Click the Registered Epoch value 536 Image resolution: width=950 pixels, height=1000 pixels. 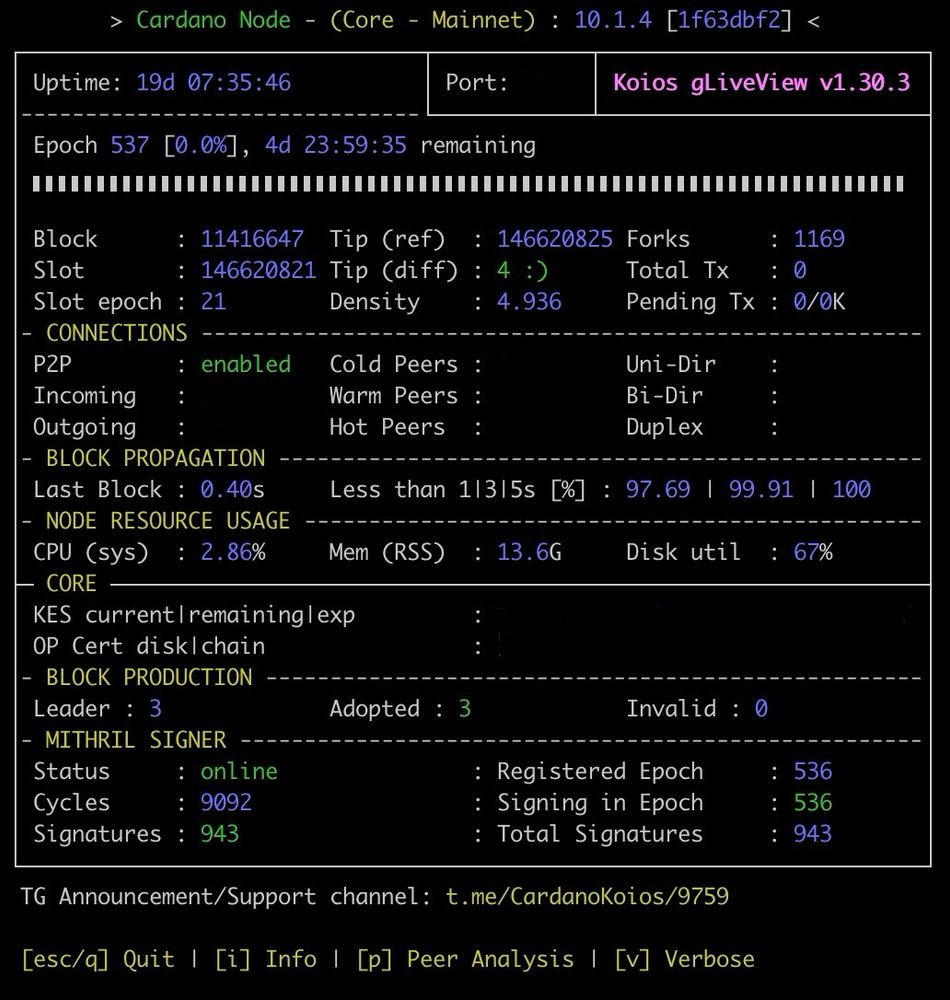pyautogui.click(x=812, y=770)
